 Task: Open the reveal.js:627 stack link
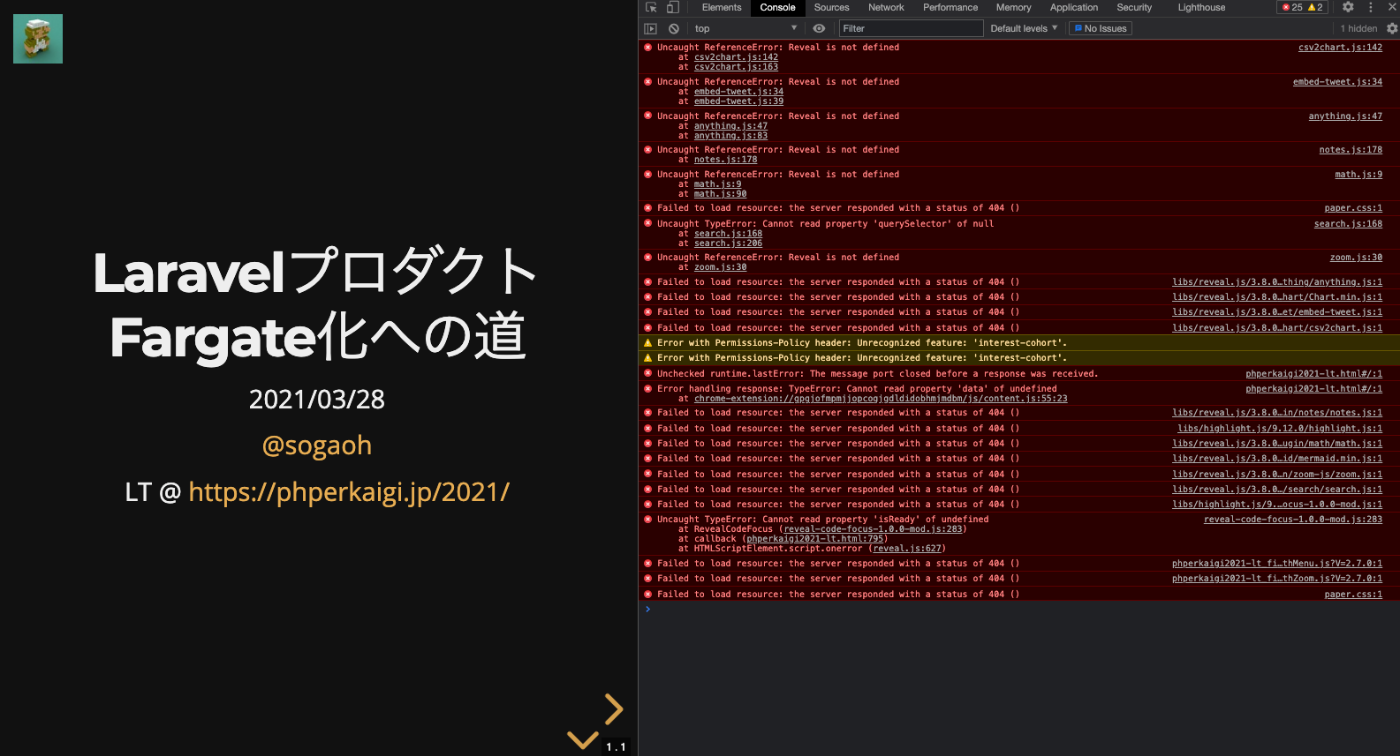pyautogui.click(x=906, y=549)
